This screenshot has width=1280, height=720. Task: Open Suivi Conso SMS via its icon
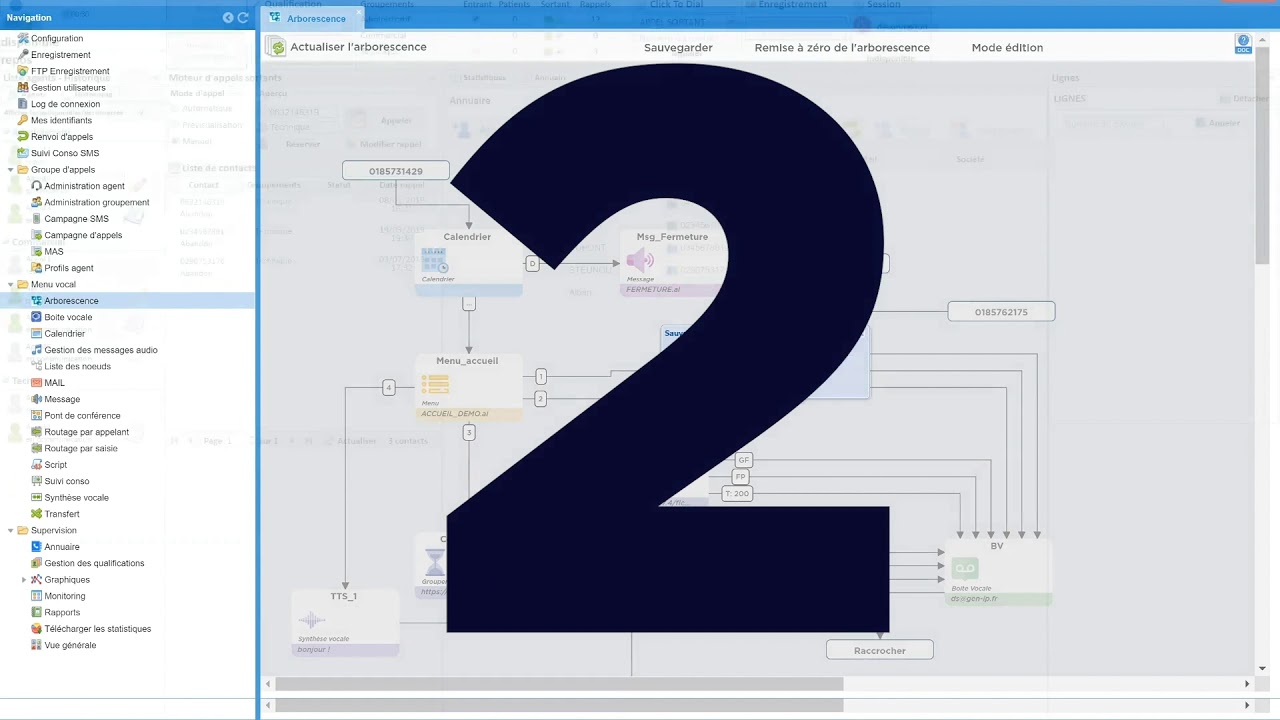[23, 153]
